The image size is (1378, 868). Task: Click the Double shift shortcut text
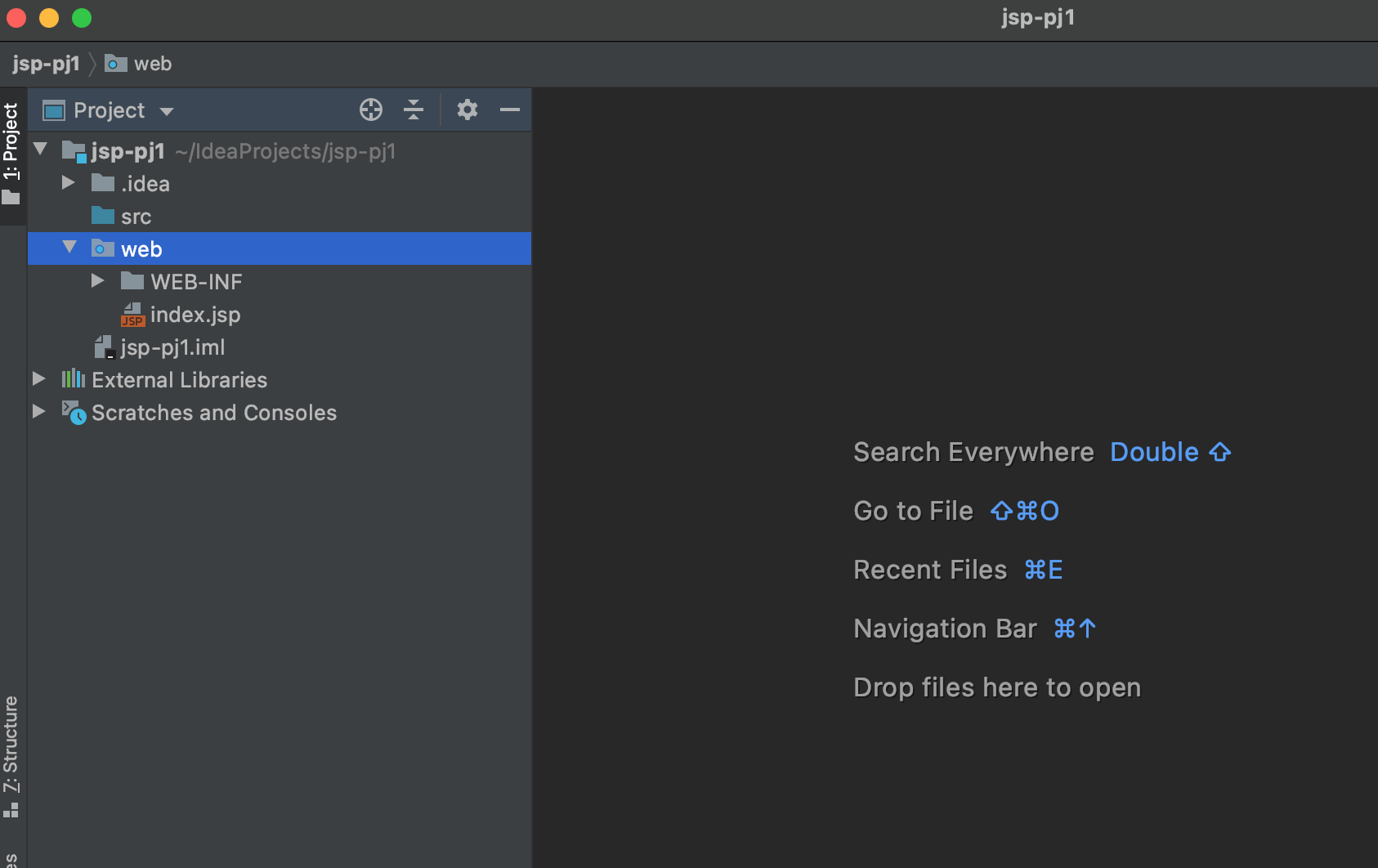coord(1170,452)
